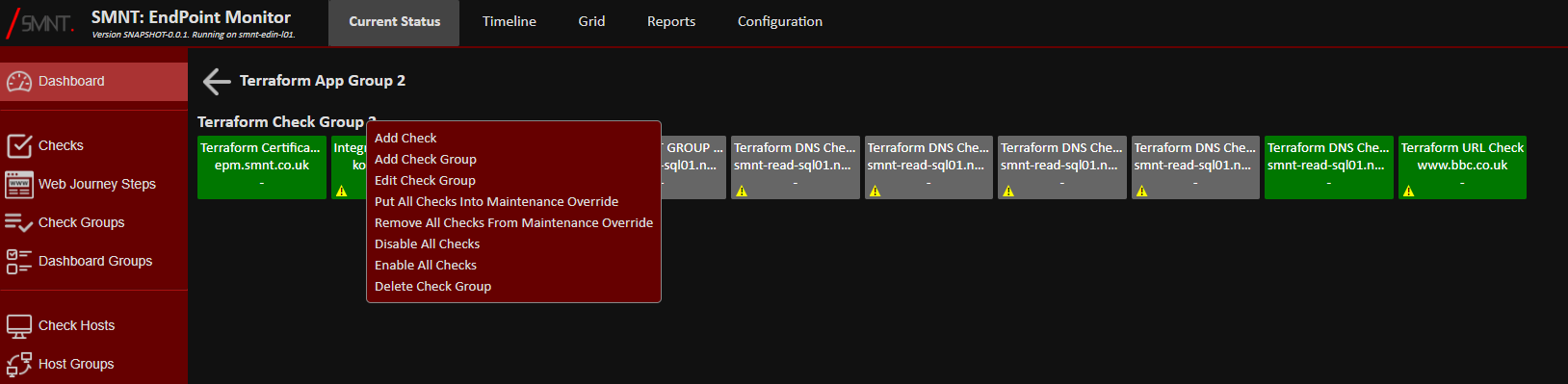Open the Grid tab
1568x384 pixels.
[591, 22]
